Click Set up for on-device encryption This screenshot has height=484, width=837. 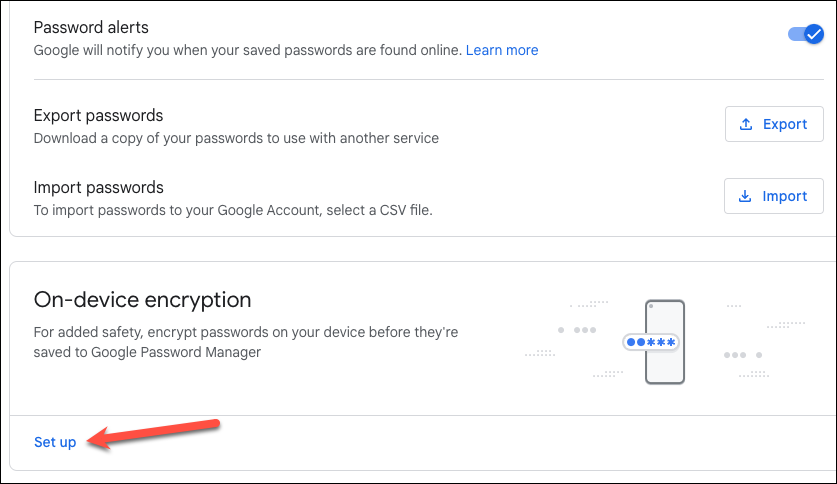click(55, 442)
